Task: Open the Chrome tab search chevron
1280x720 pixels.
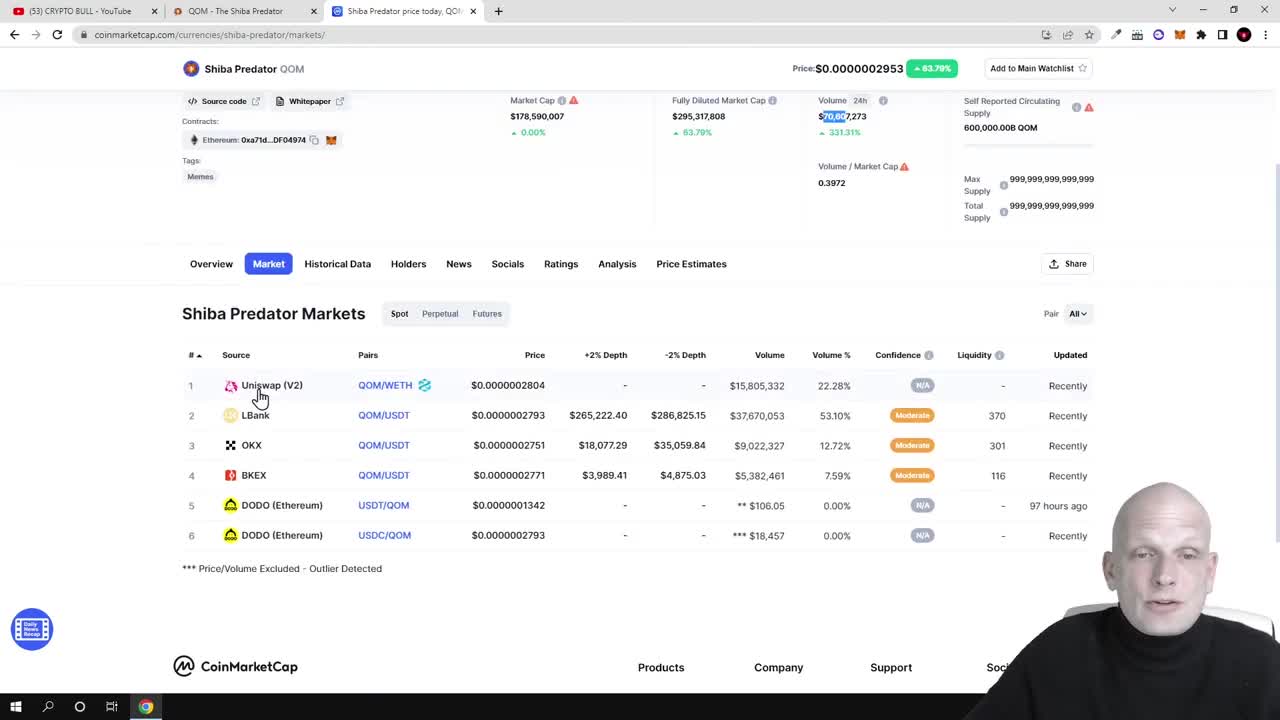Action: 1173,10
